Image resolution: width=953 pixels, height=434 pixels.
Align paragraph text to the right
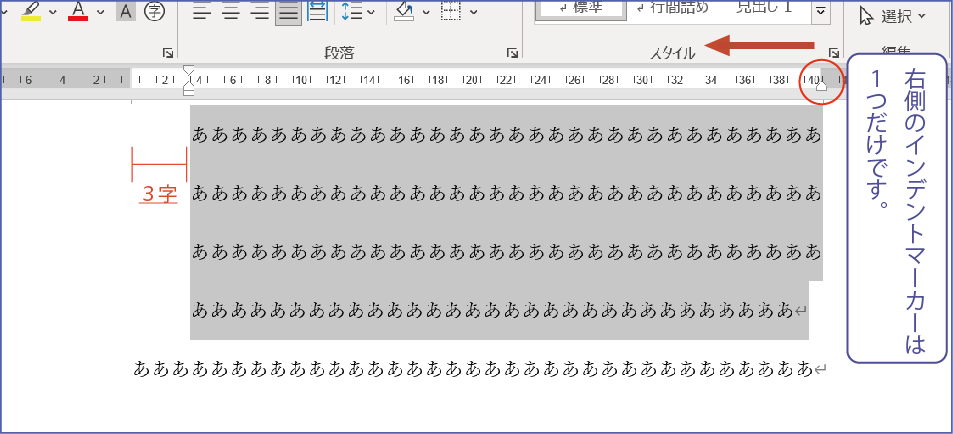pos(260,13)
